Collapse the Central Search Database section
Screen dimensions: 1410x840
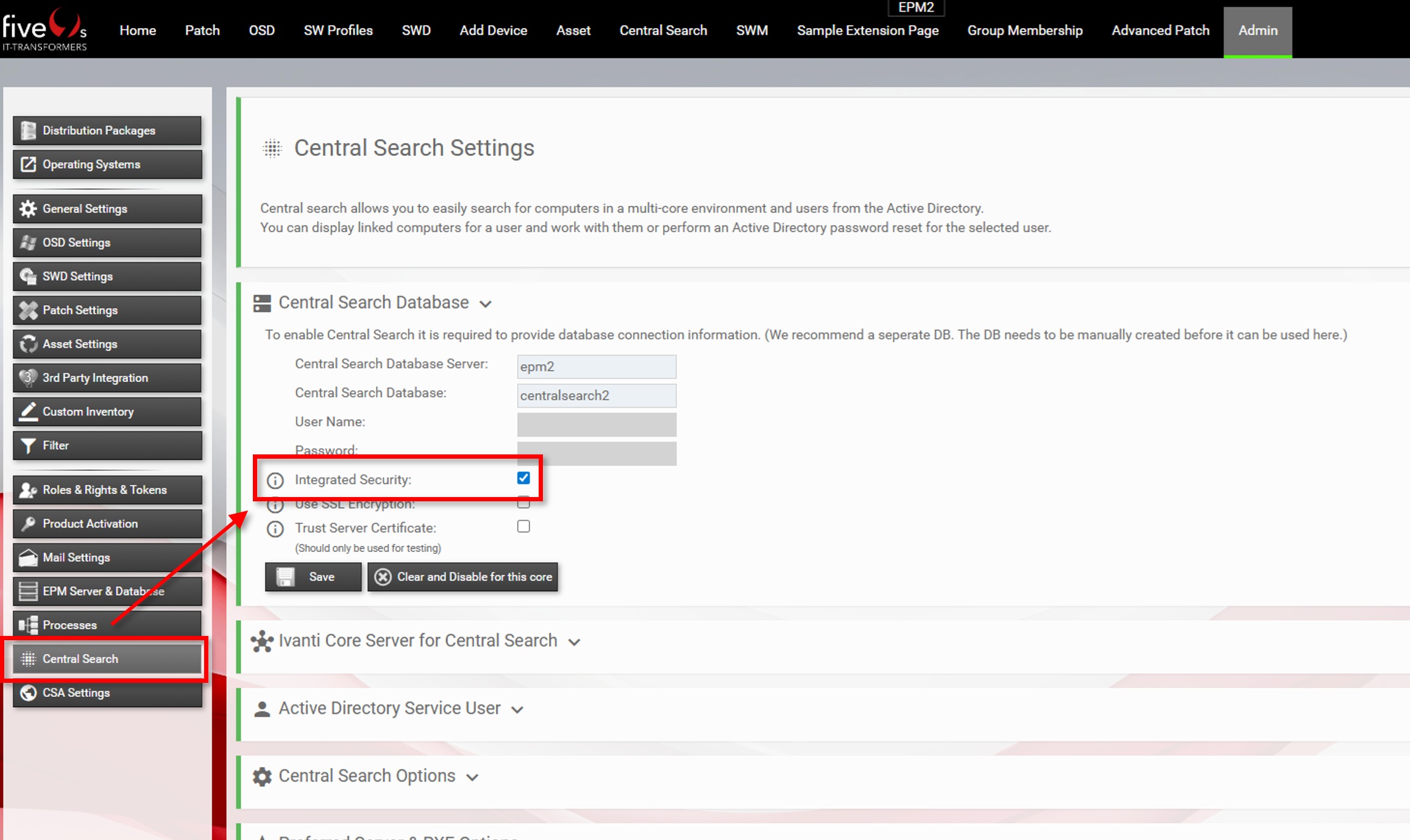pos(486,304)
